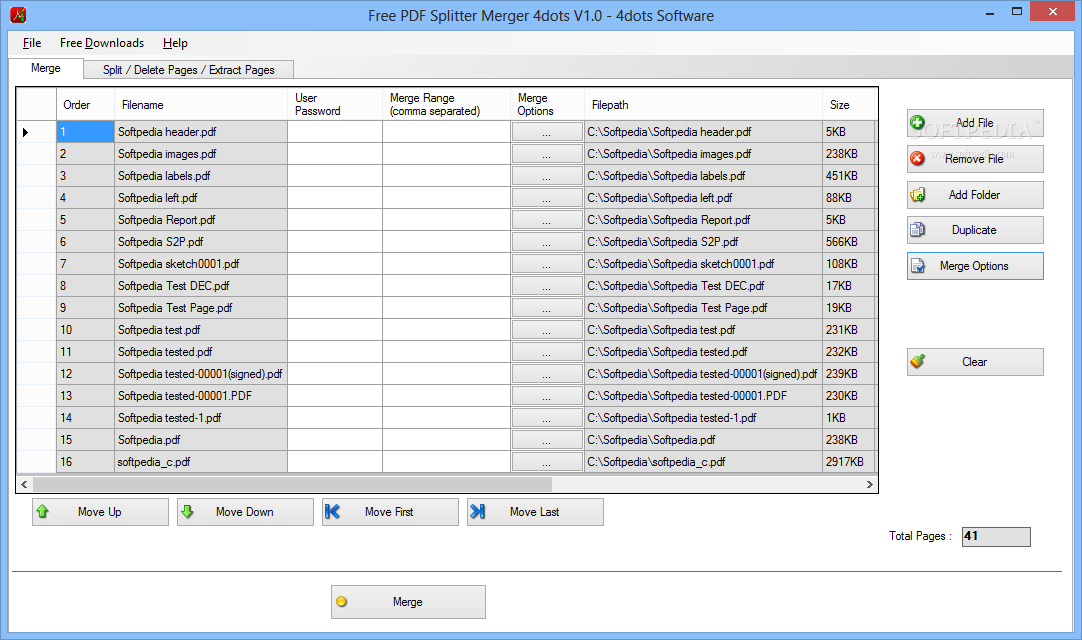Click the red app icon in title bar
This screenshot has width=1082, height=640.
(x=19, y=14)
